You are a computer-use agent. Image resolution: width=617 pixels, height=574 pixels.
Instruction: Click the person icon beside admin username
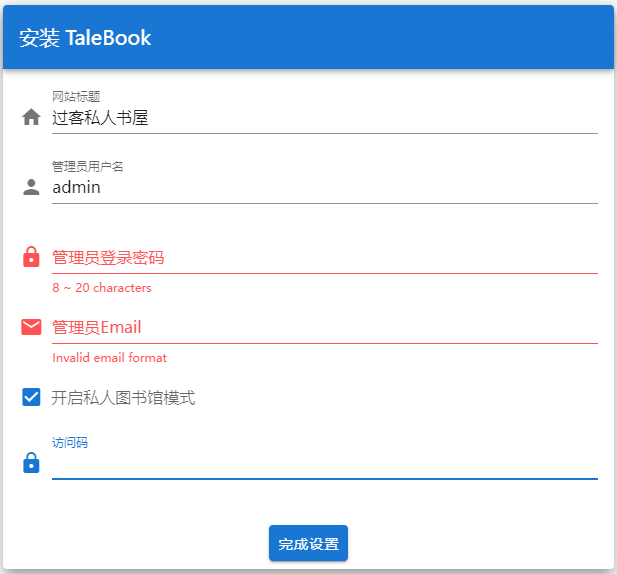click(x=31, y=187)
